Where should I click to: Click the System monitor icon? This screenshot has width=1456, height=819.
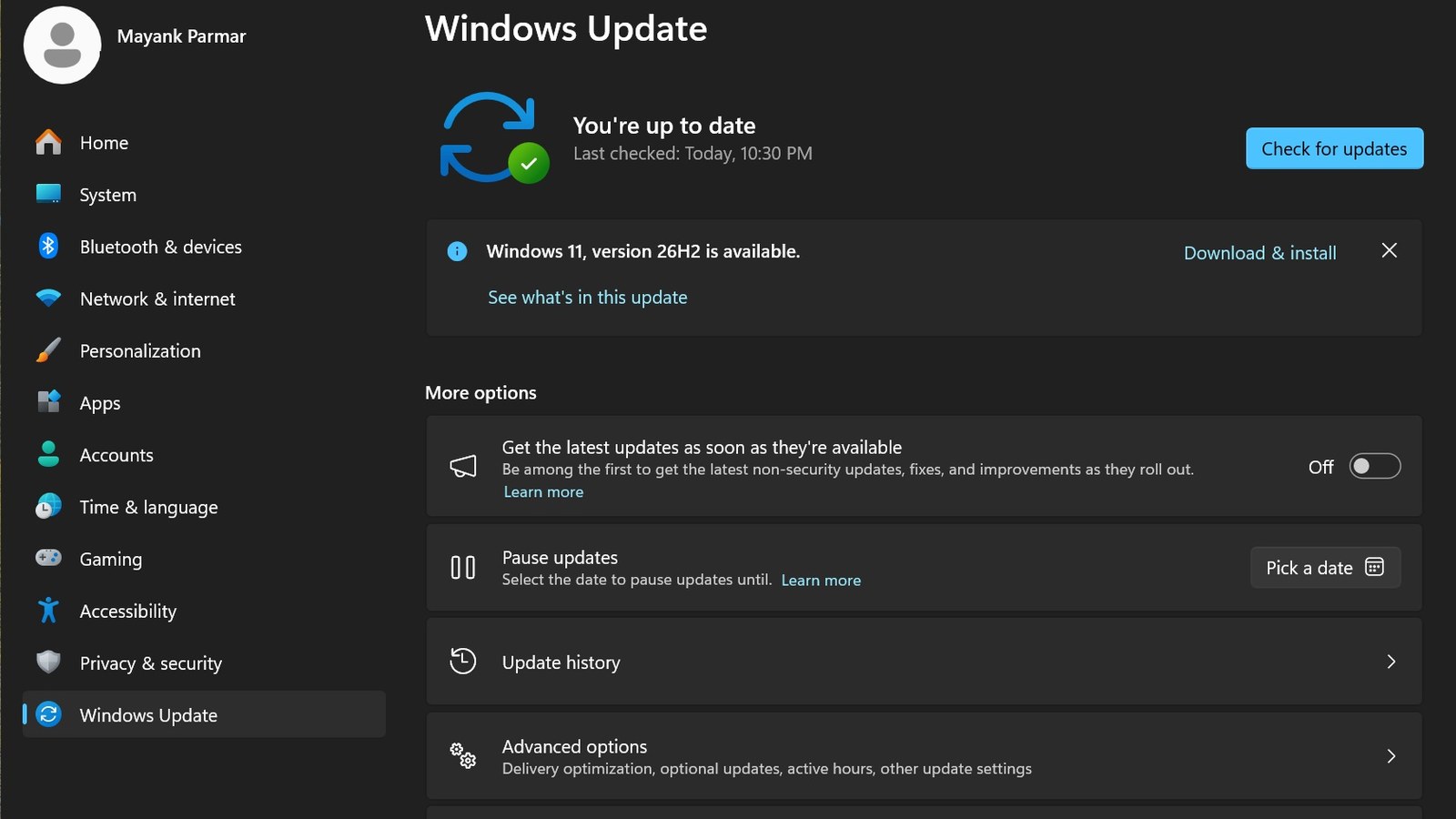[x=48, y=194]
